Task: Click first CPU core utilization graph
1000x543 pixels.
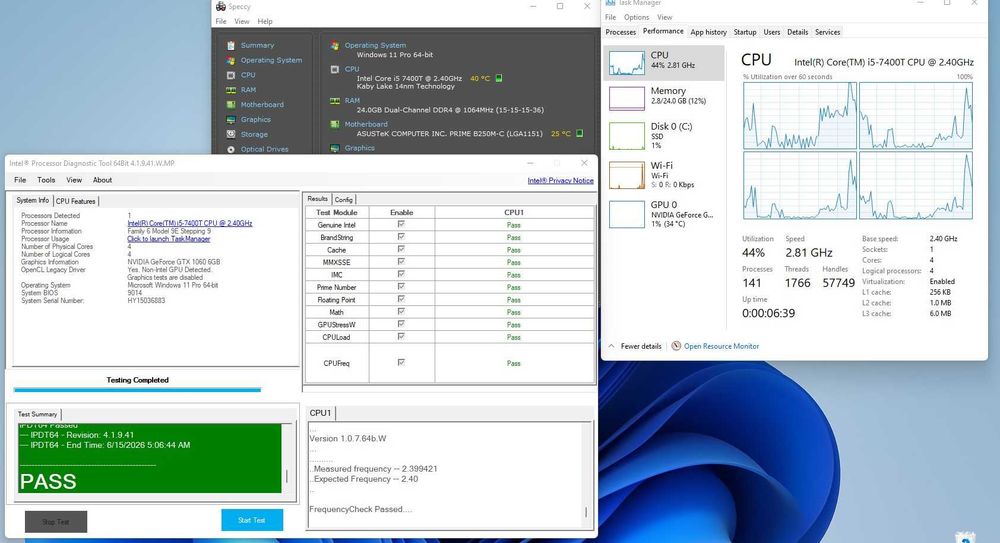Action: (799, 115)
